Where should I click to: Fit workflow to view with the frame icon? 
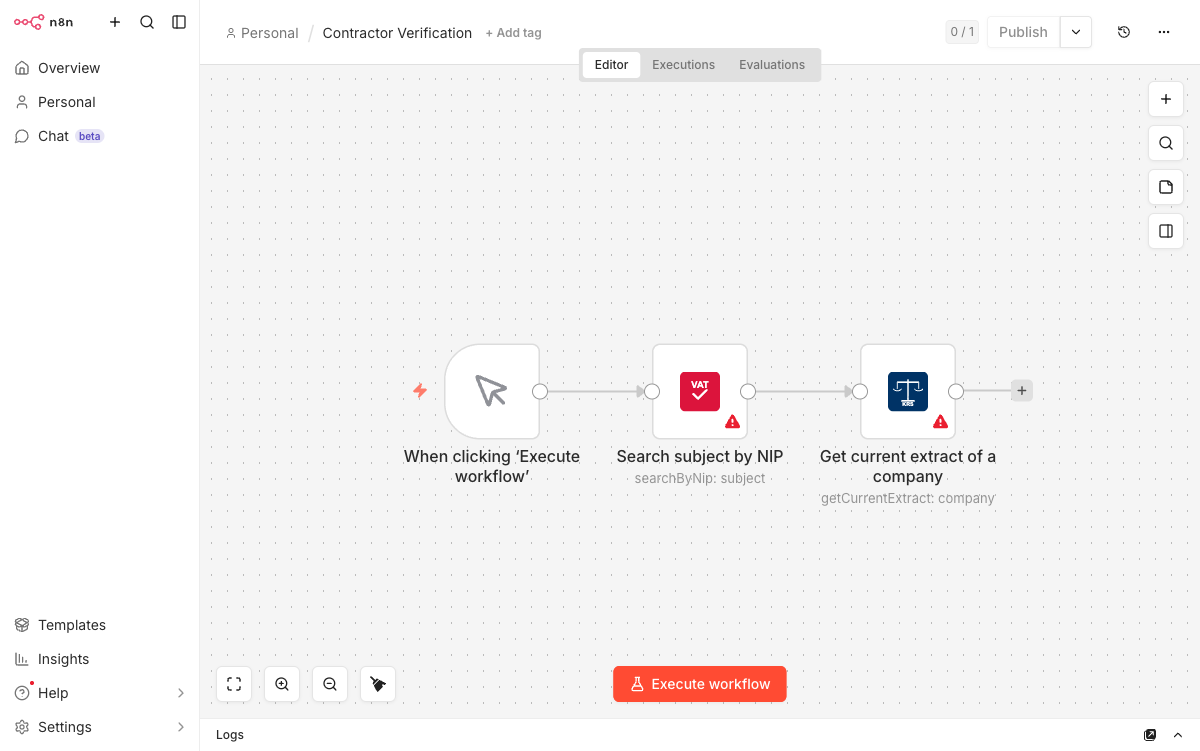pos(234,684)
